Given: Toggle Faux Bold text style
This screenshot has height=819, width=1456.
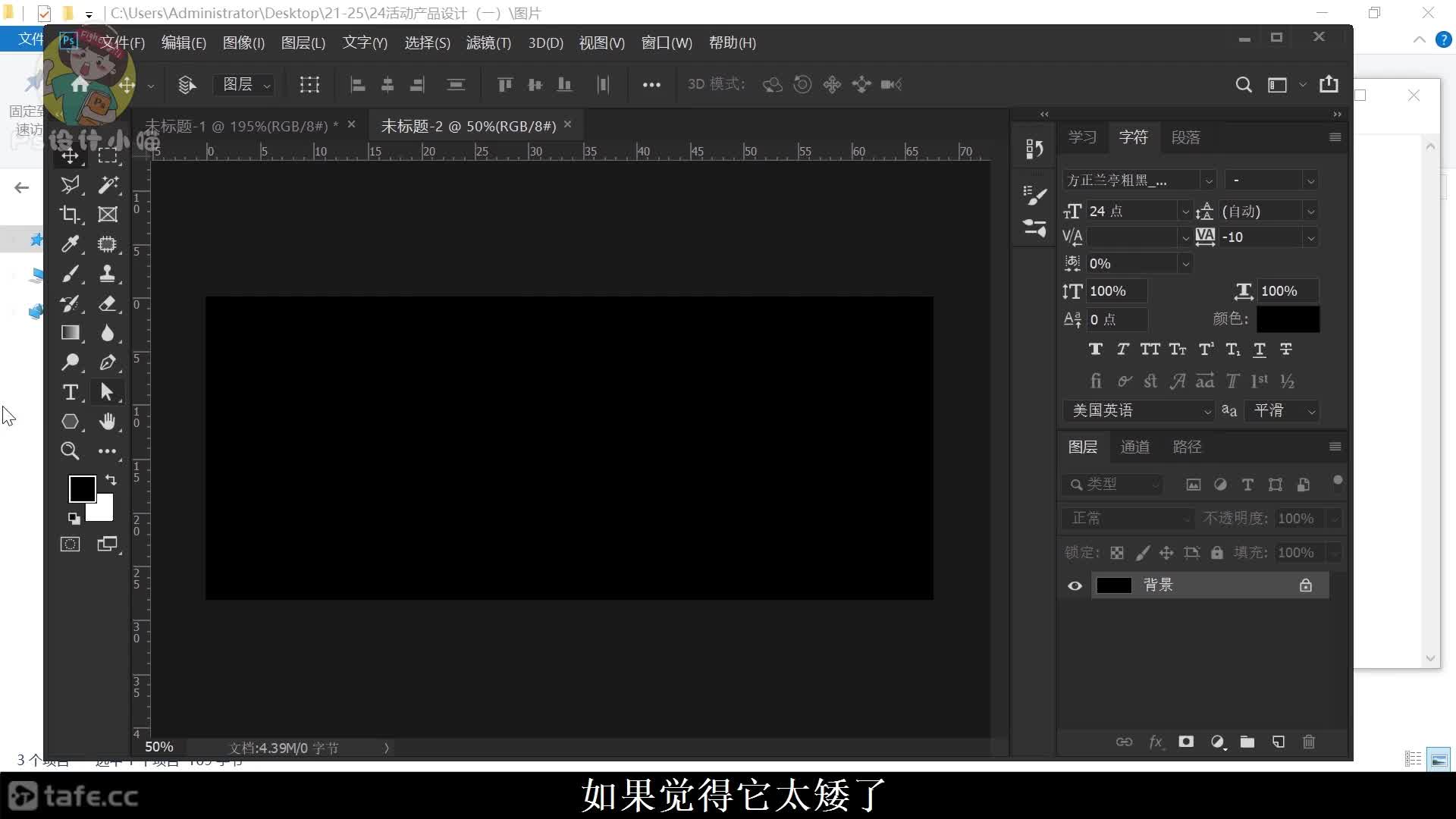Looking at the screenshot, I should (1095, 350).
